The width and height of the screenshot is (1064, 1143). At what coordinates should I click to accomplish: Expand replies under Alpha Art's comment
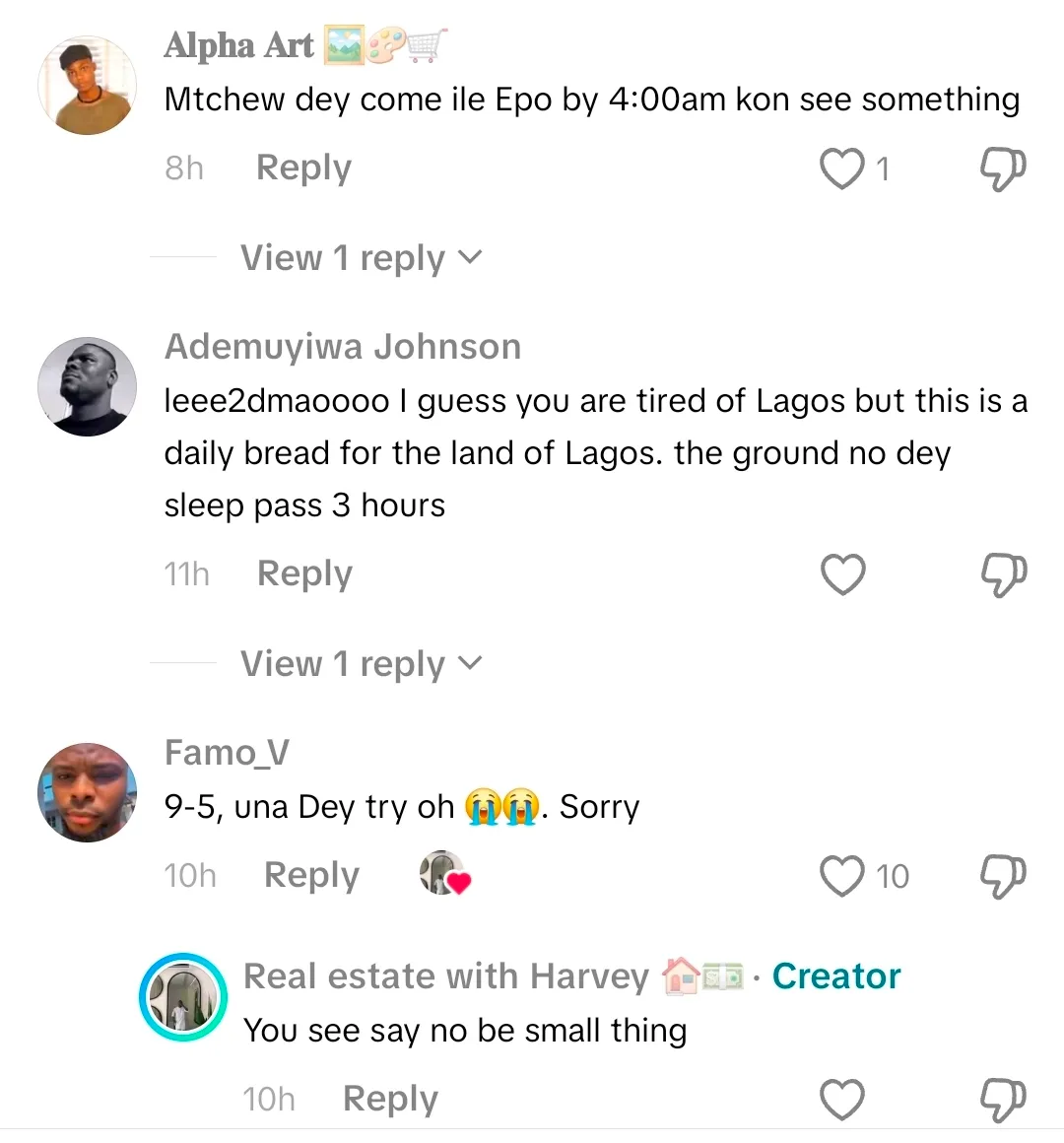361,258
